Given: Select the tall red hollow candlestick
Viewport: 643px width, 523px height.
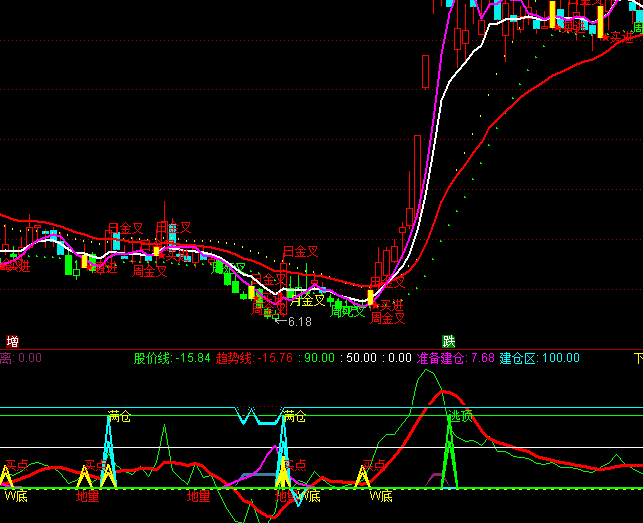Looking at the screenshot, I should pos(426,72).
